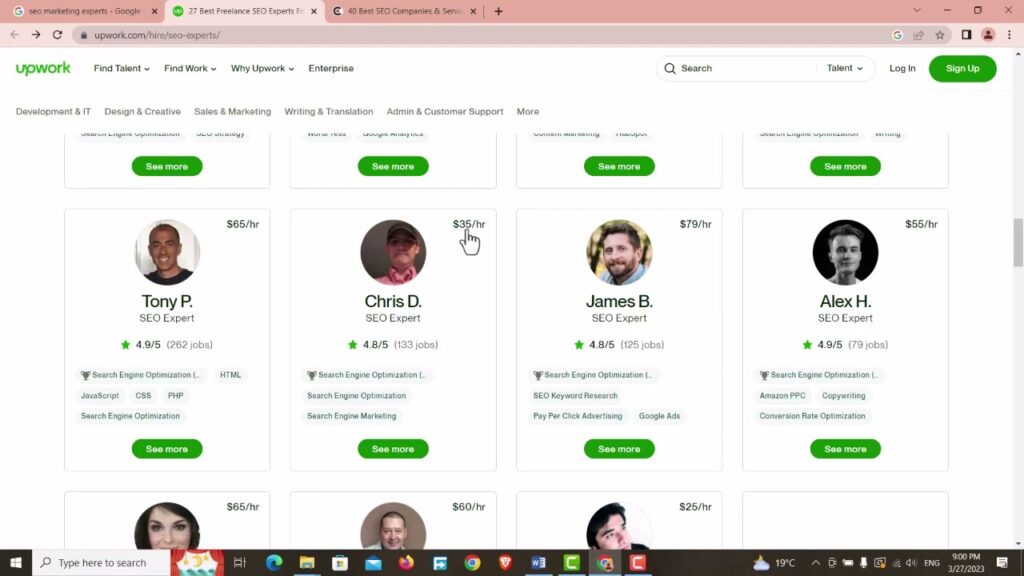
Task: Open the Design & Creative category
Action: pyautogui.click(x=142, y=111)
